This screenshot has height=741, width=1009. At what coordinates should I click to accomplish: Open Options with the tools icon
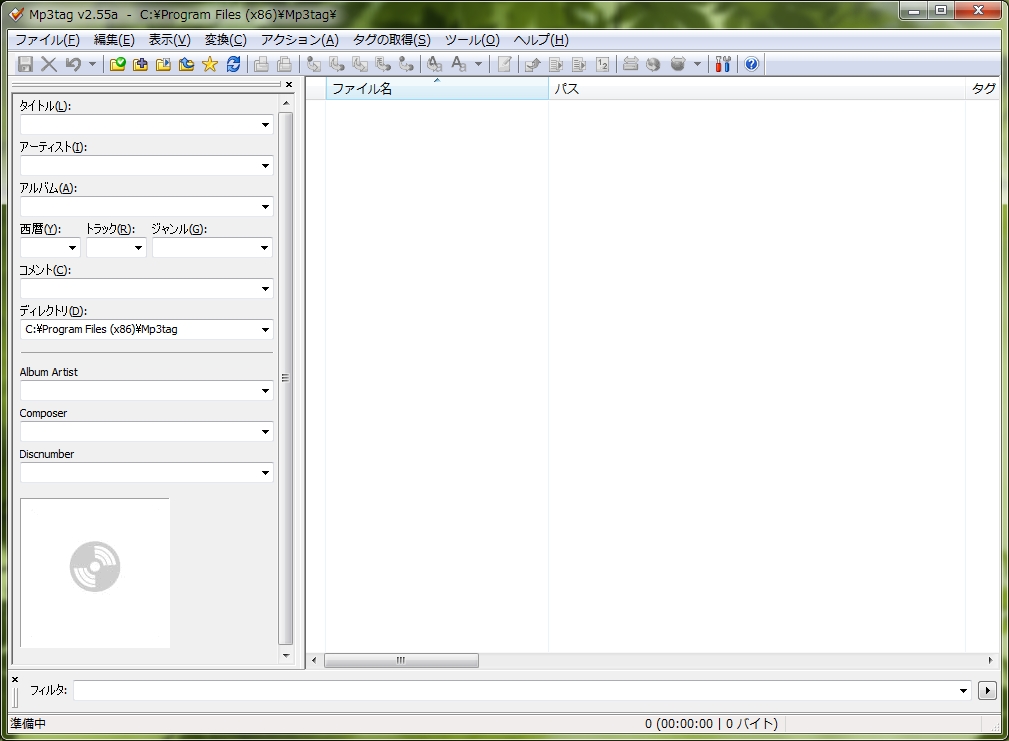[723, 64]
